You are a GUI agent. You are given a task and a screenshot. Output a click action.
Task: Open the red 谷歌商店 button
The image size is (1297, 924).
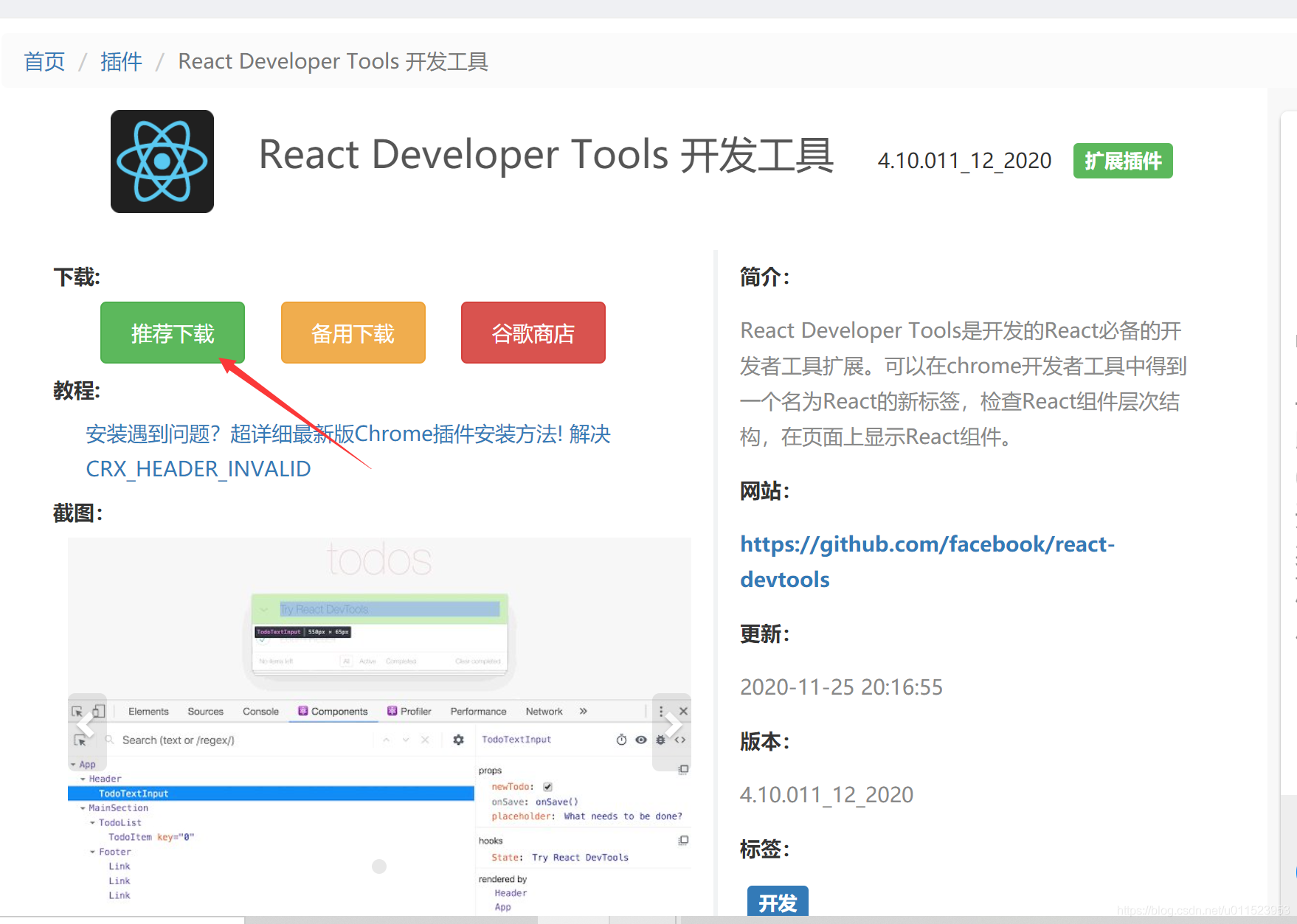click(x=533, y=333)
